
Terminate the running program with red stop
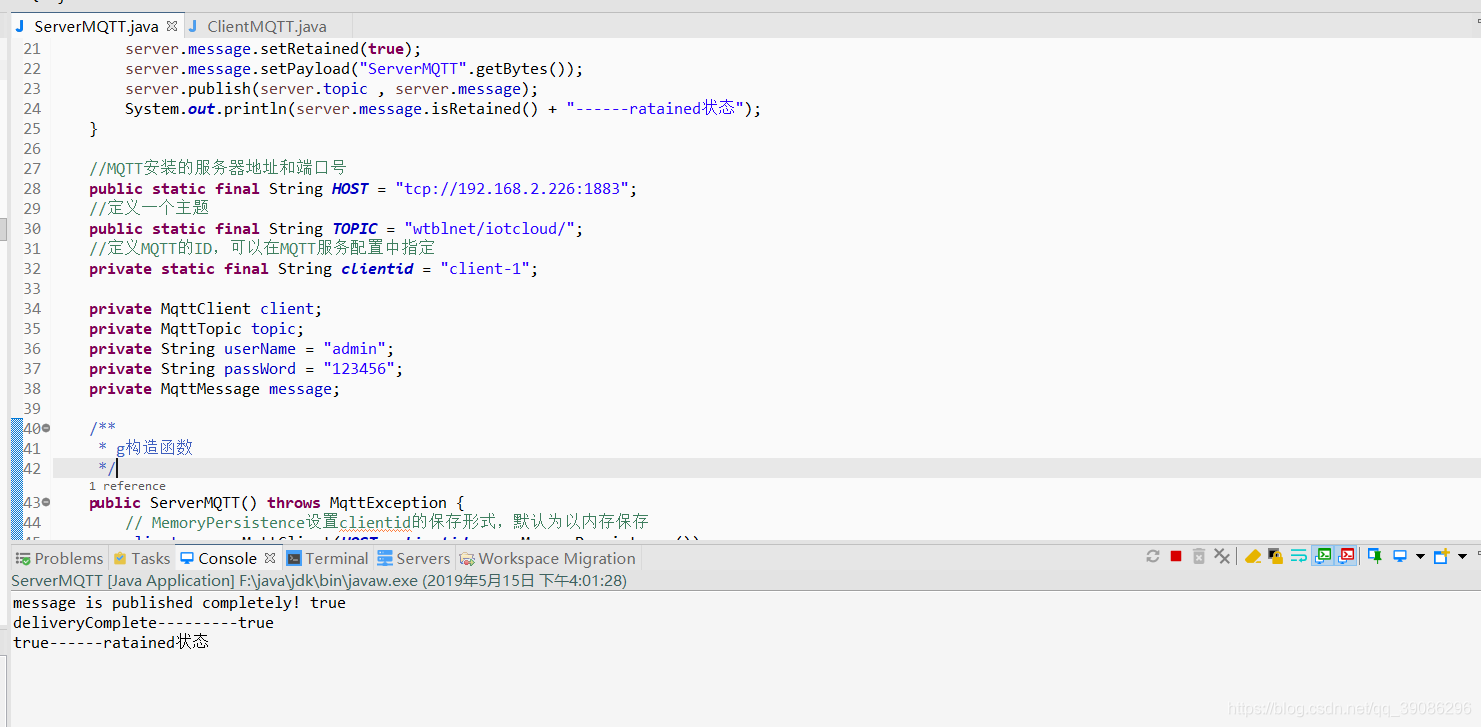[x=1176, y=556]
